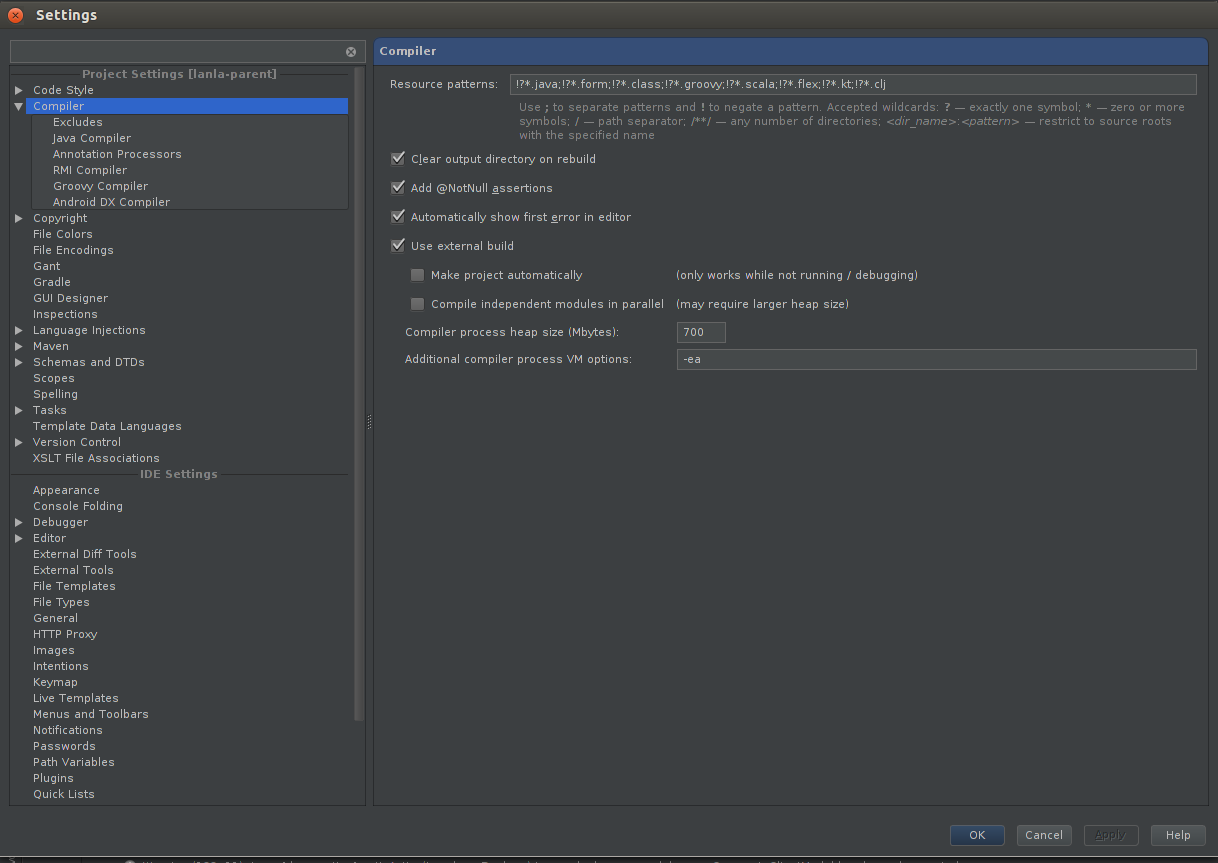Expand the Code Style node

19,90
